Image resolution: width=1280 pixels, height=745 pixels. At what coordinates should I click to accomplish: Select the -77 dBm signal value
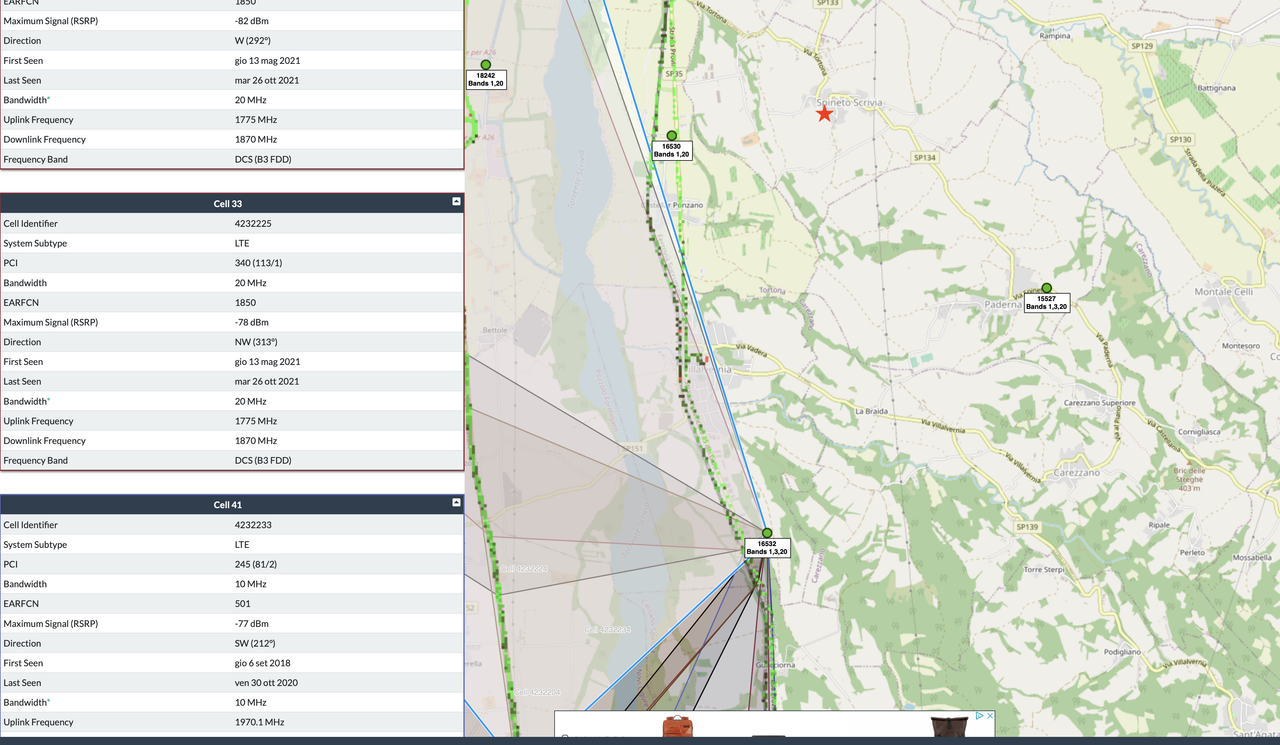click(252, 623)
